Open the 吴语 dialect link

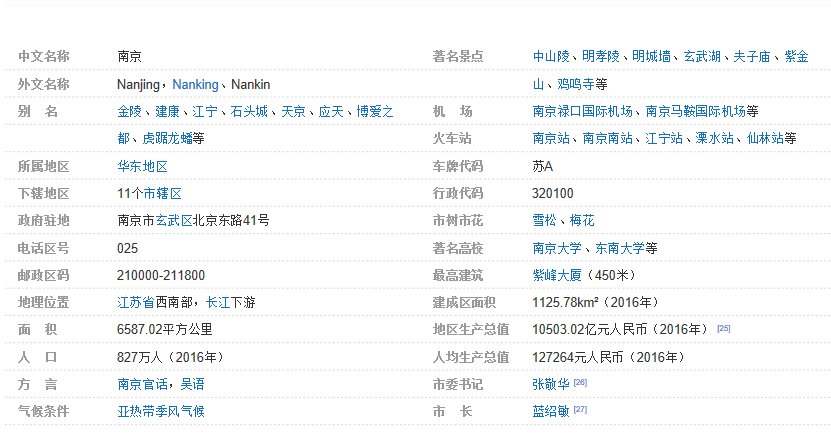coord(192,384)
